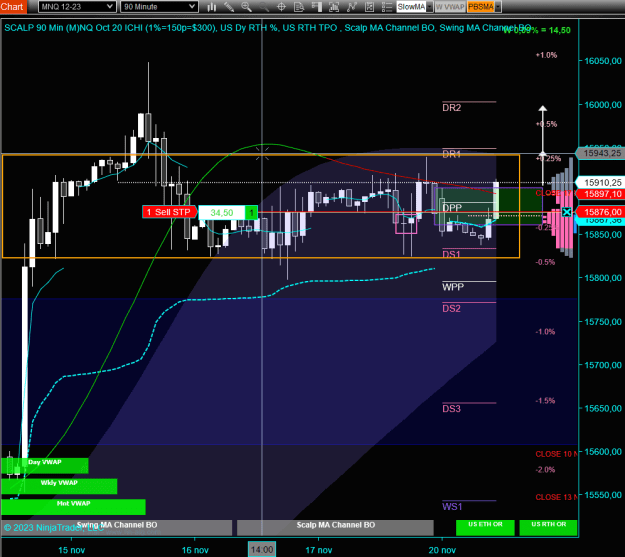Click the 15876,00 red stop price marker
The height and width of the screenshot is (557, 625).
point(601,212)
